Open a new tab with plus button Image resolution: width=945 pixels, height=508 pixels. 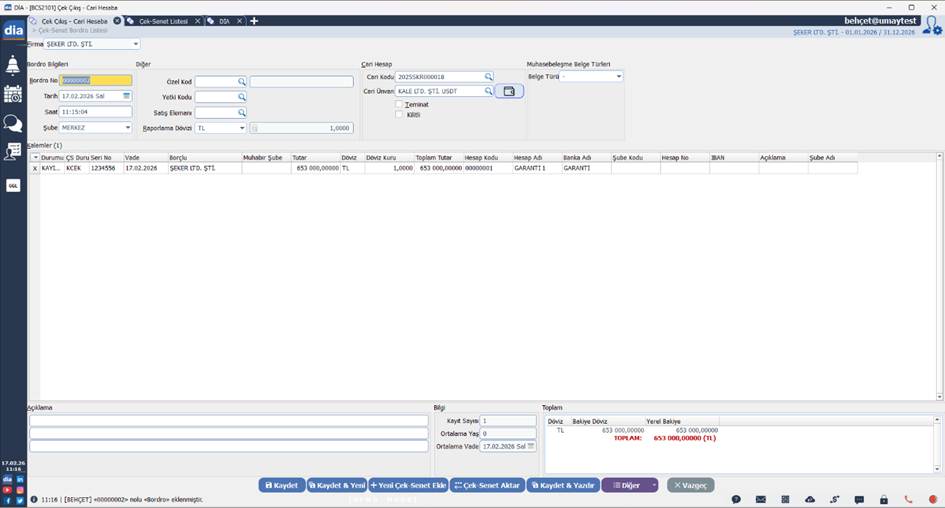254,21
